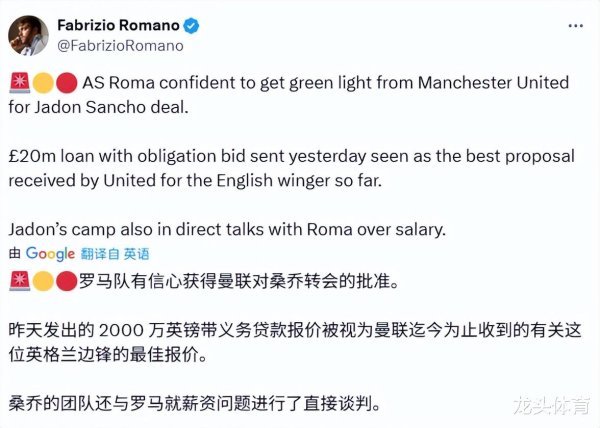The image size is (600, 428).
Task: Click the 桑乔的团队 translated sentence
Action: [x=195, y=403]
